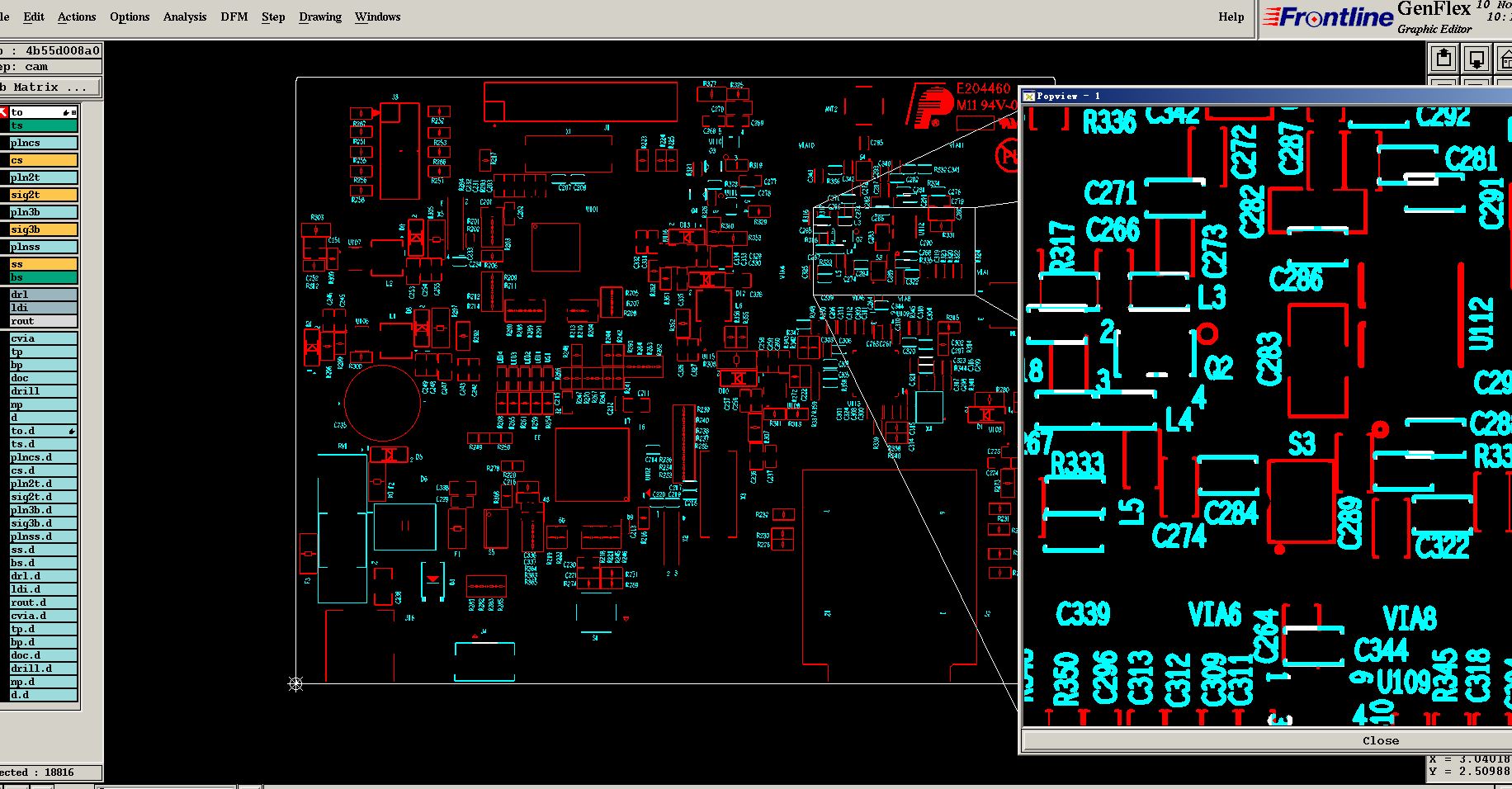Image resolution: width=1512 pixels, height=789 pixels.
Task: Click the hand icon in the 'to' layer row
Action: coord(66,112)
